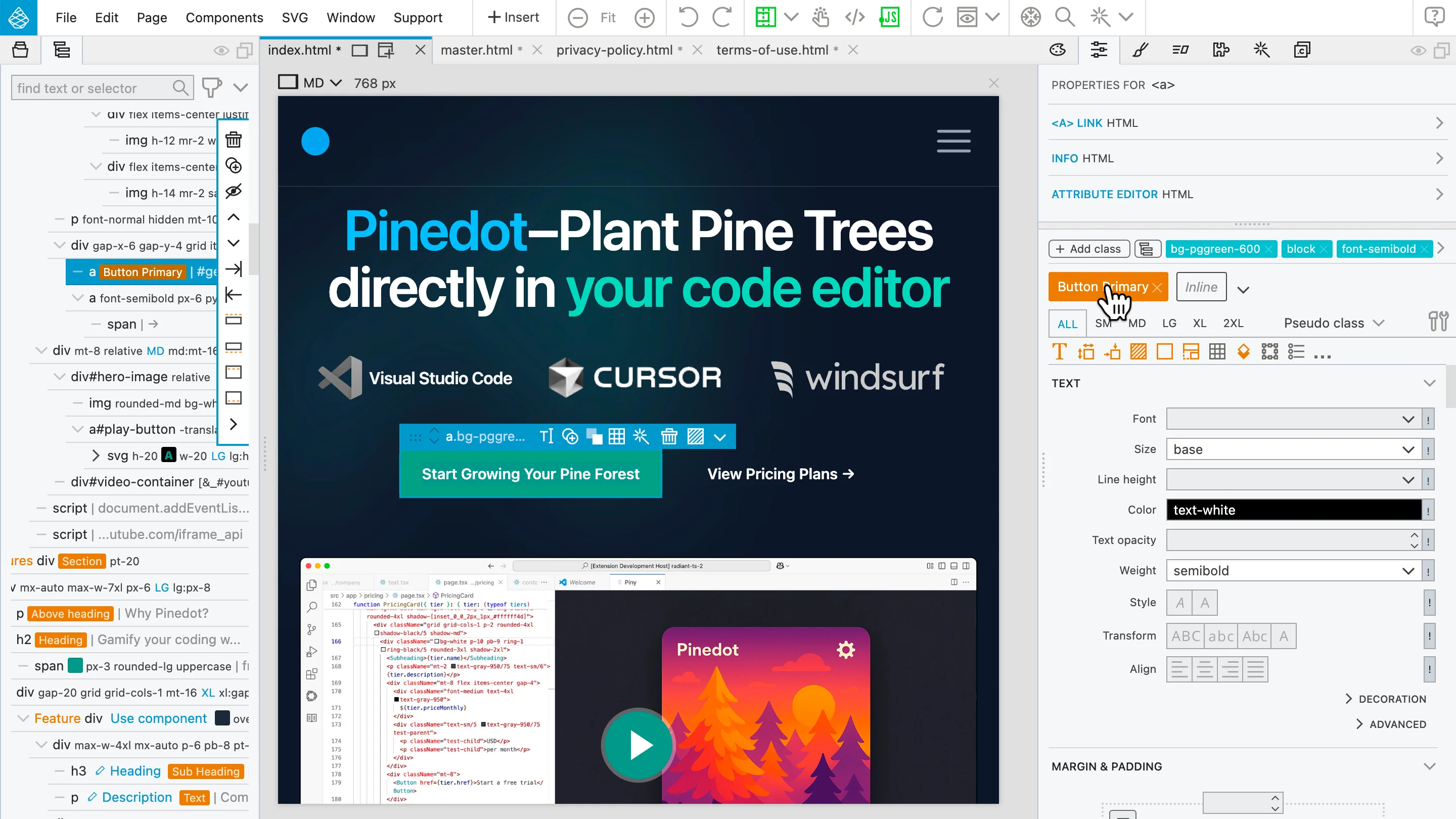The image size is (1456, 819).
Task: Click the design palette icon in right panel
Action: point(1058,50)
